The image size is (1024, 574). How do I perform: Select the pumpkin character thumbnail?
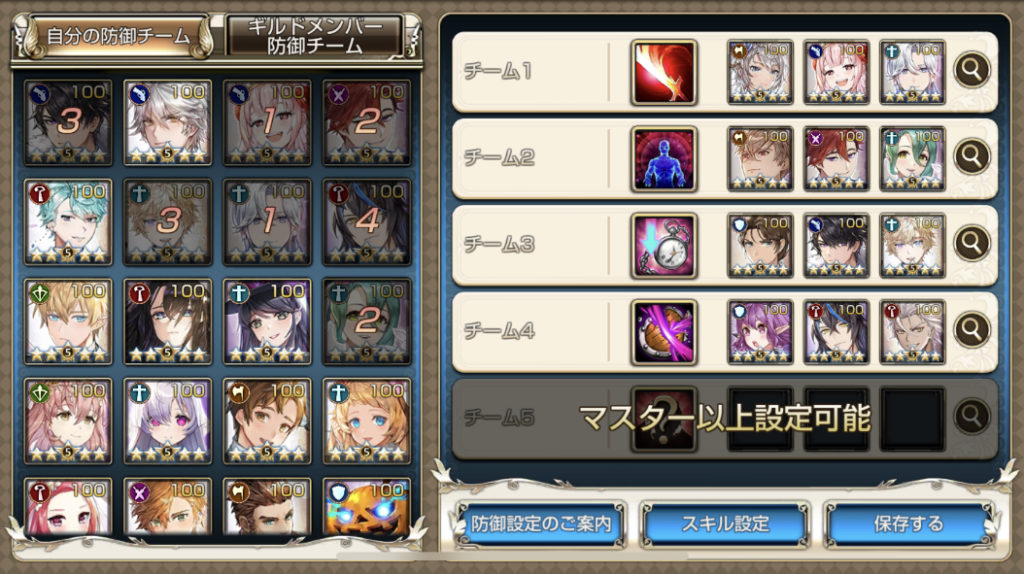click(x=366, y=509)
